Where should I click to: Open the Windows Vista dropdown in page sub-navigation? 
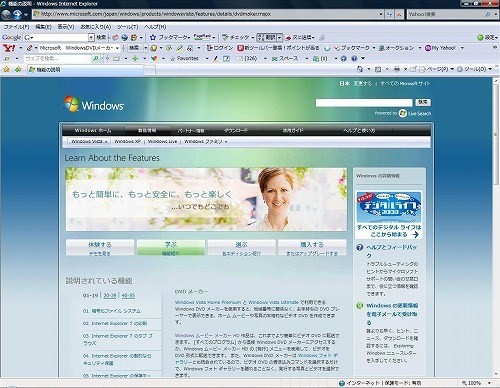[x=89, y=142]
